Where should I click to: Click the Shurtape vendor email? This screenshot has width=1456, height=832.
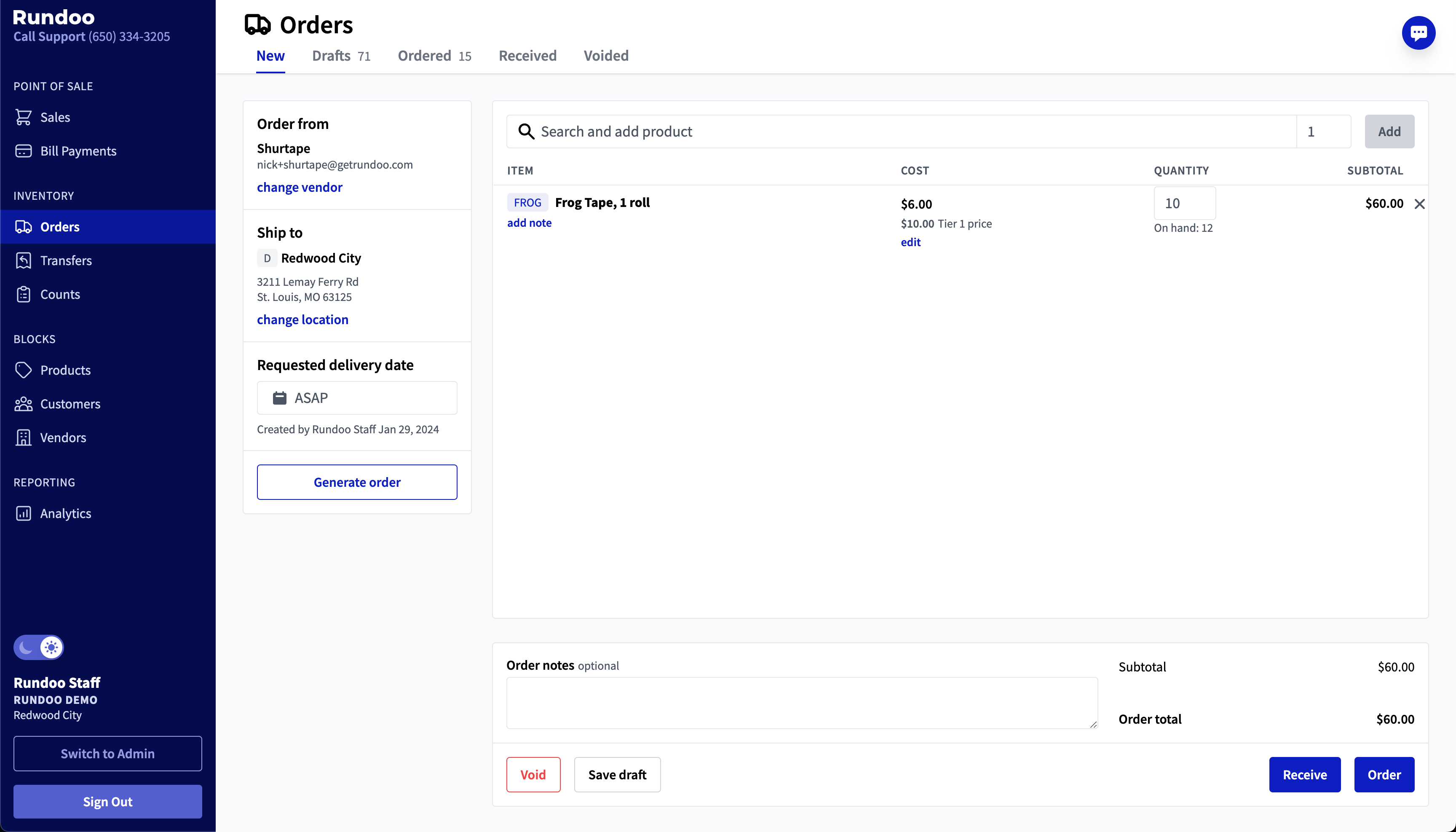335,165
